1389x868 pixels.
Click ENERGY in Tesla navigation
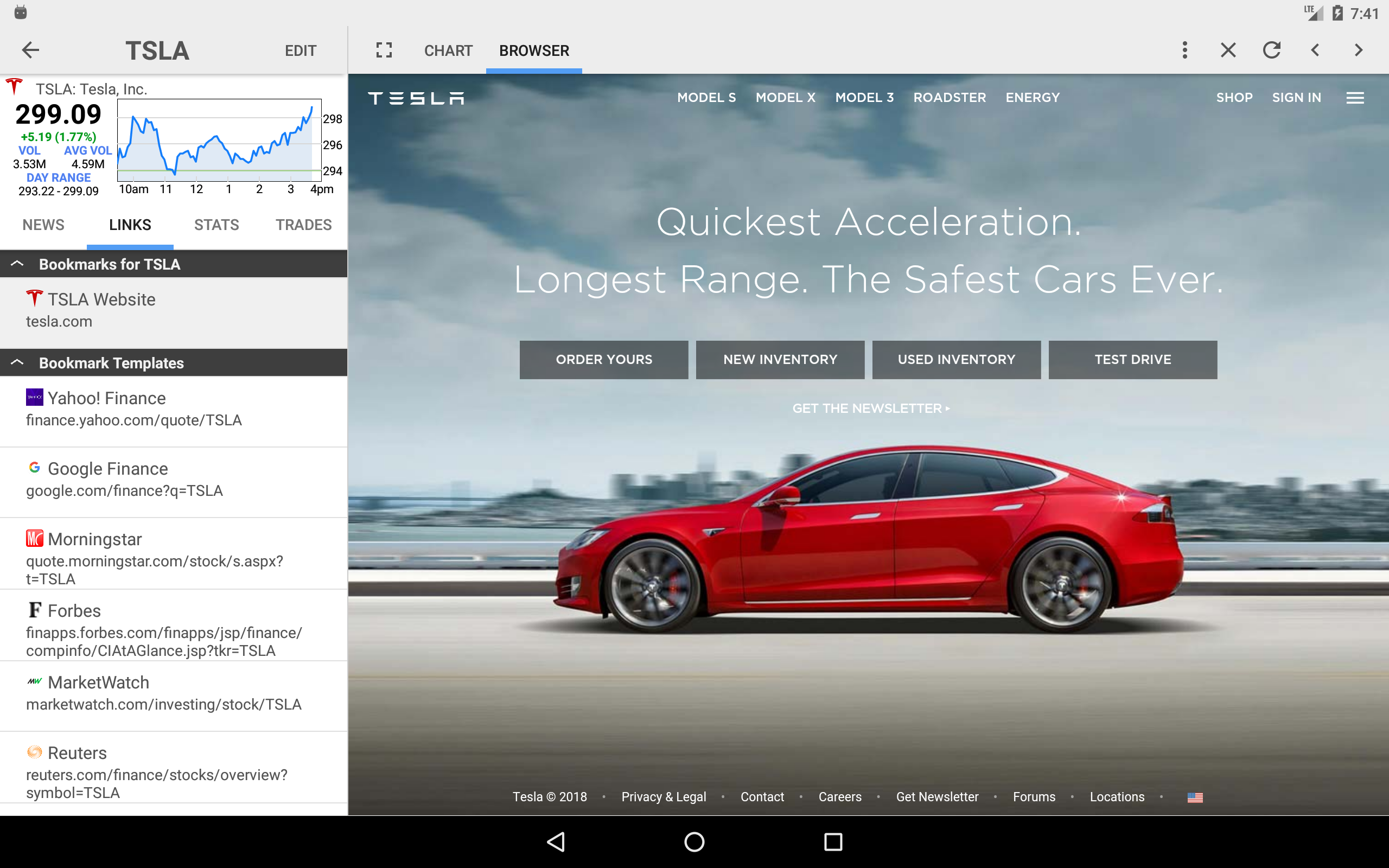(1033, 98)
